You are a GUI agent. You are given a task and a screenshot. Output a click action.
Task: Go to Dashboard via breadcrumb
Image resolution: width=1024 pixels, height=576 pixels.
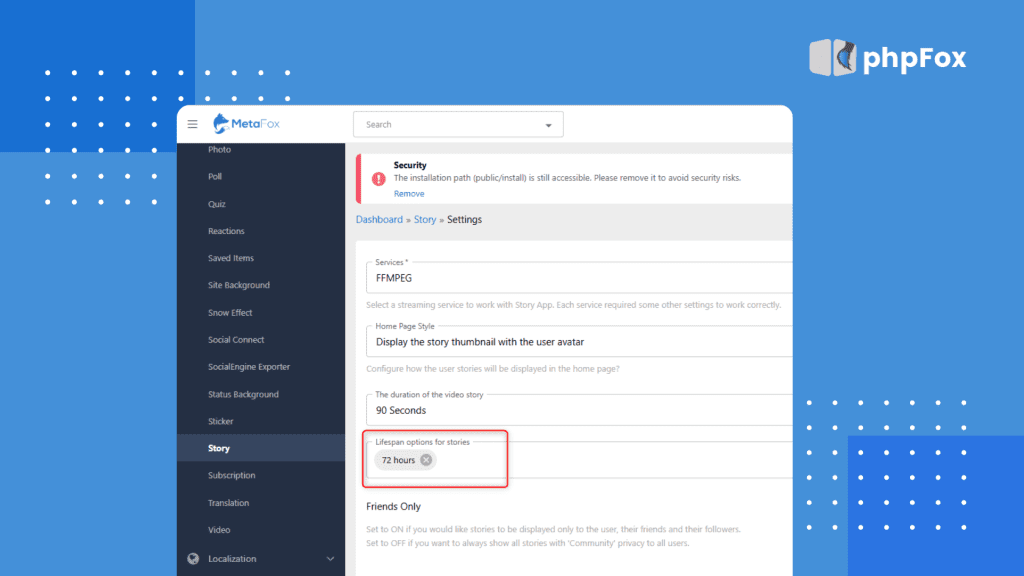(379, 219)
